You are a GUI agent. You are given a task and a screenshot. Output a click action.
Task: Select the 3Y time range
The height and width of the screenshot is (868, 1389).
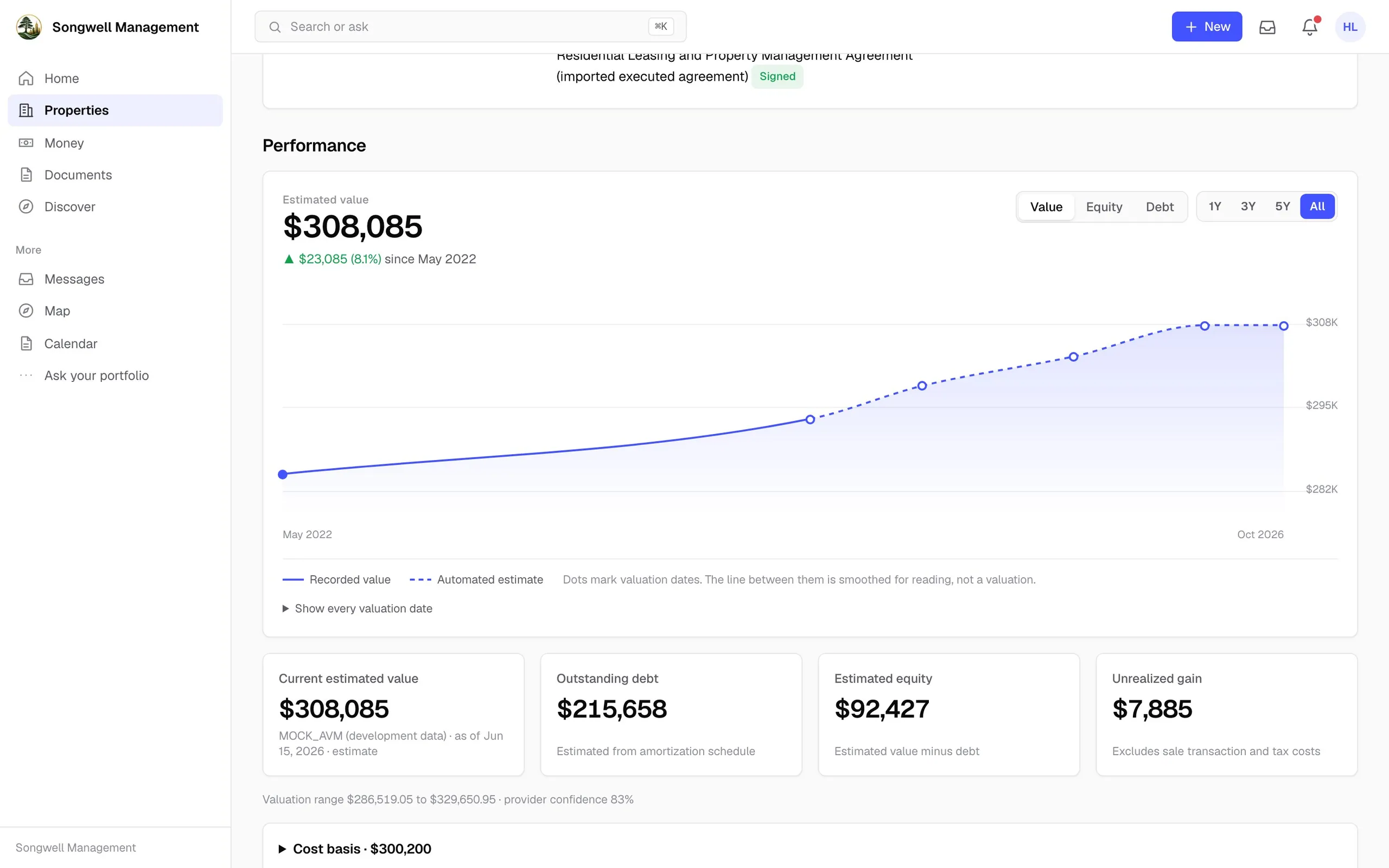click(1248, 207)
